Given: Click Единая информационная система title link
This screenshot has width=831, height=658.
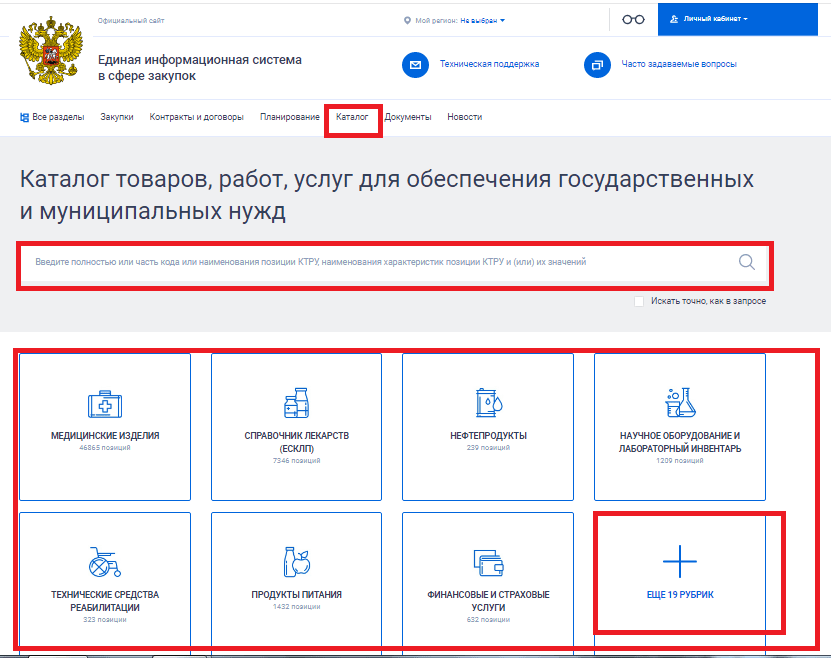Looking at the screenshot, I should tap(200, 68).
